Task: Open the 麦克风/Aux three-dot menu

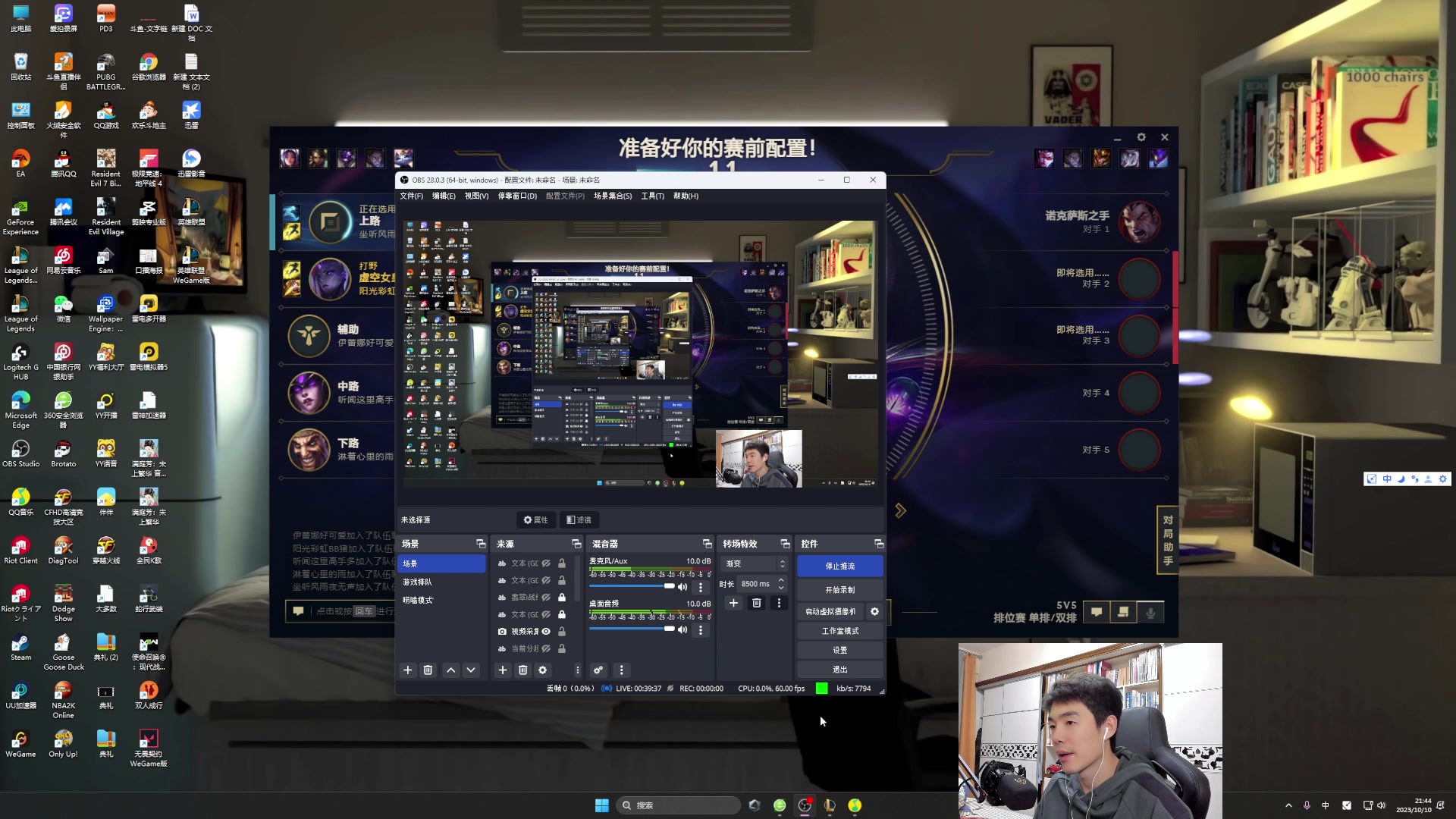Action: [700, 587]
